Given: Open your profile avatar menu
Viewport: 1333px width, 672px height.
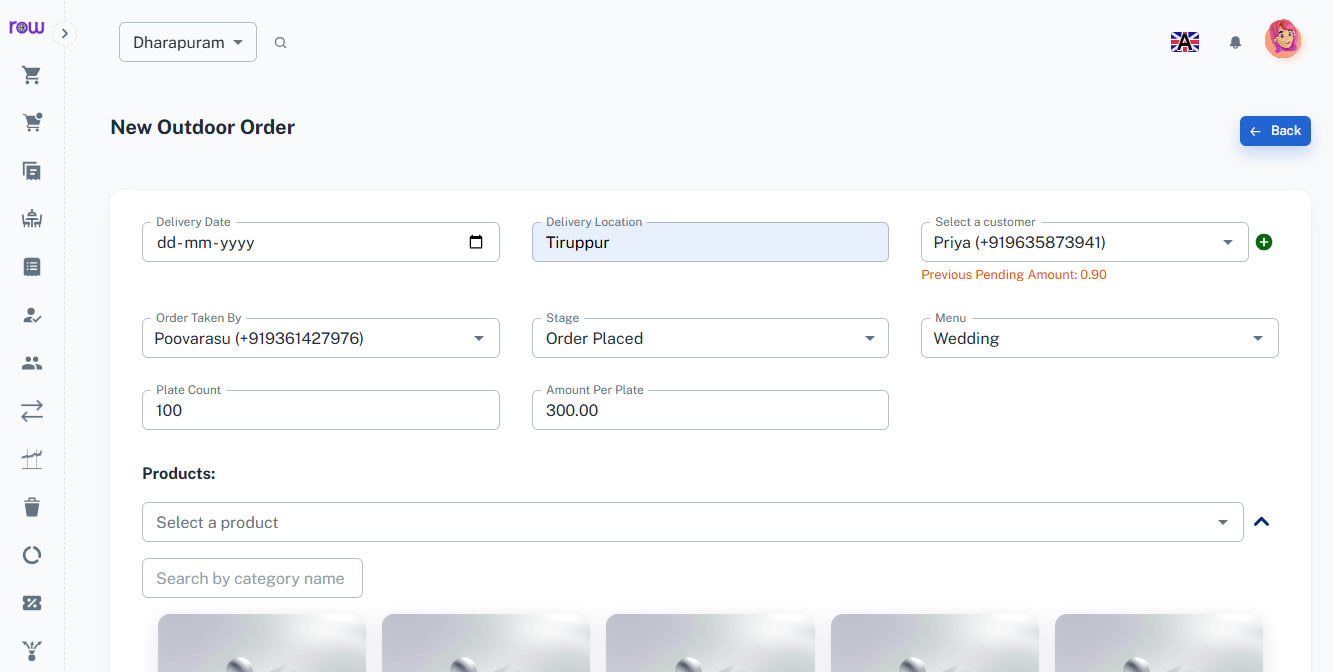Looking at the screenshot, I should click(x=1284, y=38).
